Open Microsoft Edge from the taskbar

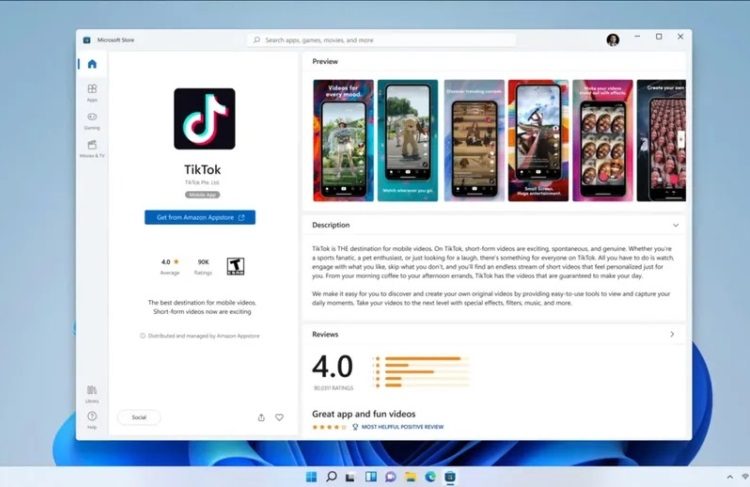431,477
